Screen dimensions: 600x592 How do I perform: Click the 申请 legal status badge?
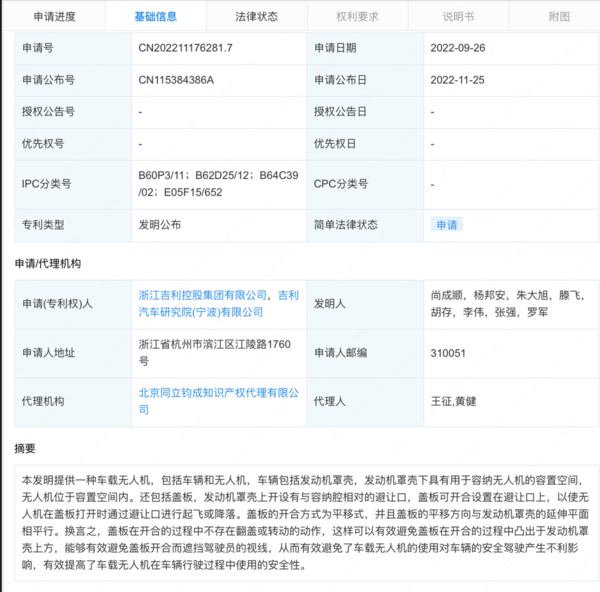(x=447, y=225)
